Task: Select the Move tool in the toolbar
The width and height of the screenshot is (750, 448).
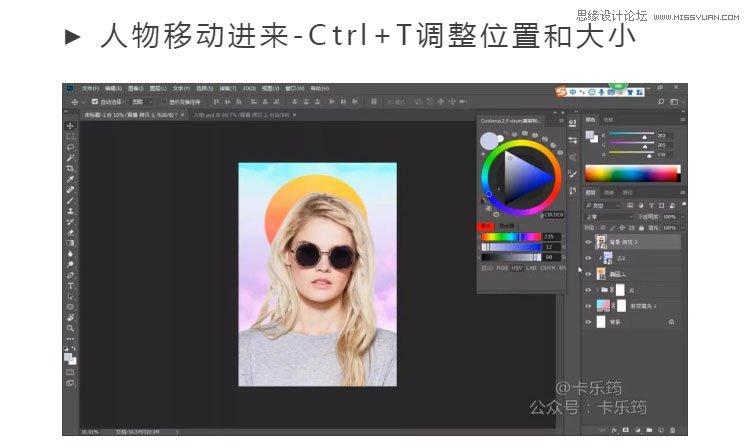Action: [70, 127]
